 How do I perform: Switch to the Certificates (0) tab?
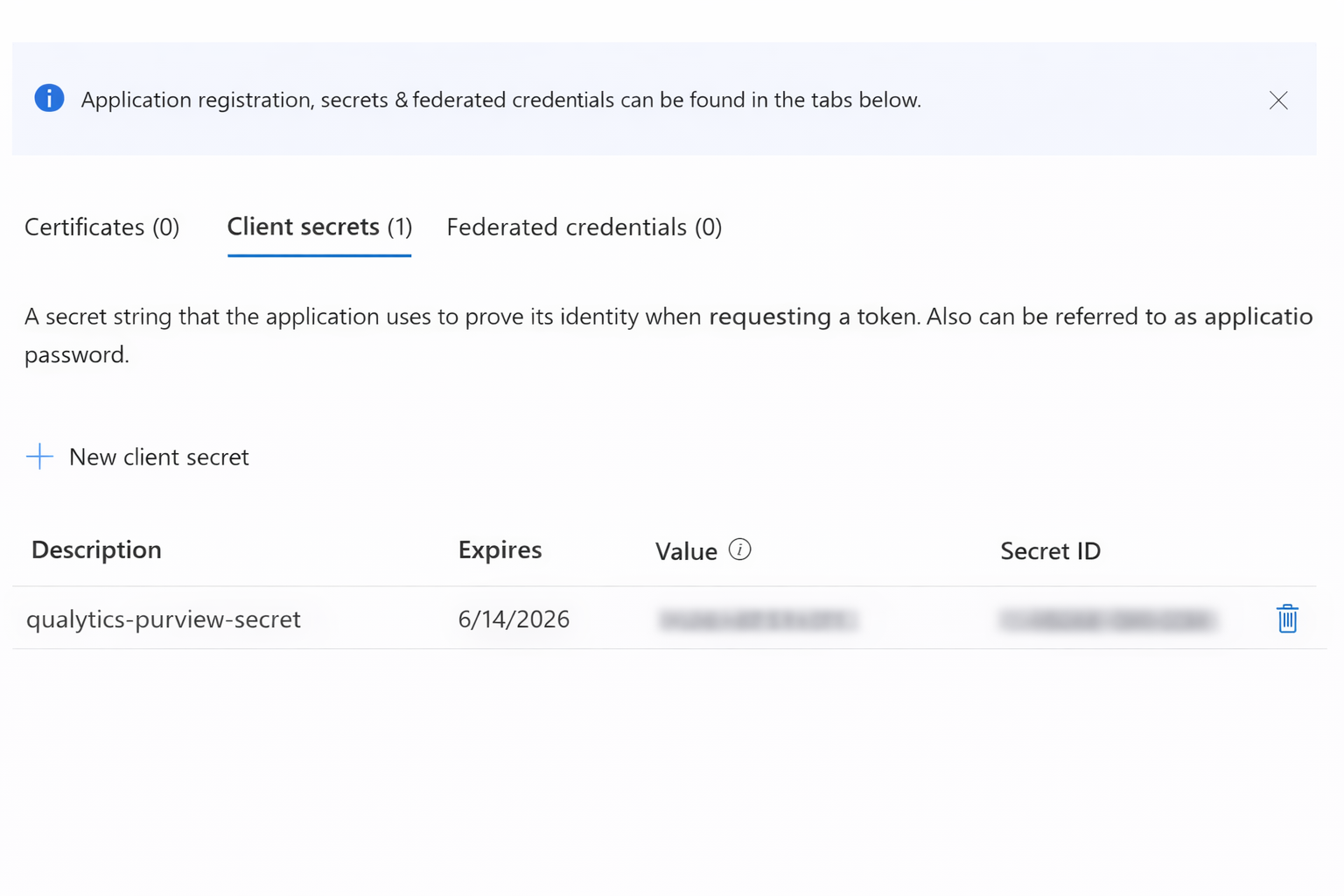101,227
